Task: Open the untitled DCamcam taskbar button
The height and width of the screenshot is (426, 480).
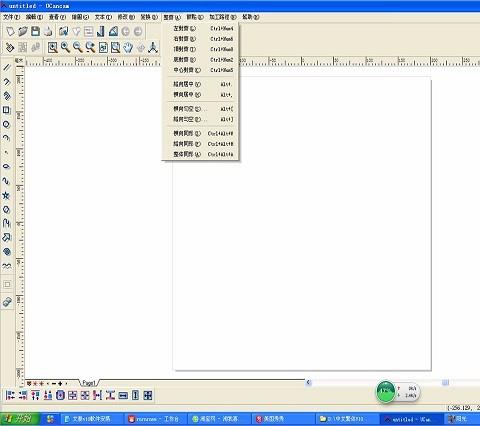Action: coord(411,419)
